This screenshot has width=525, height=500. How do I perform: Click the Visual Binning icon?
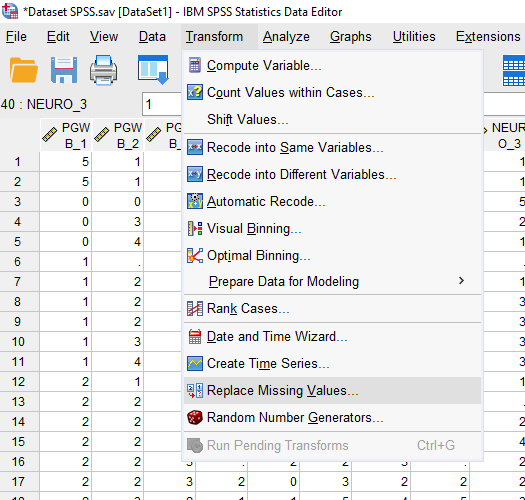pyautogui.click(x=195, y=228)
